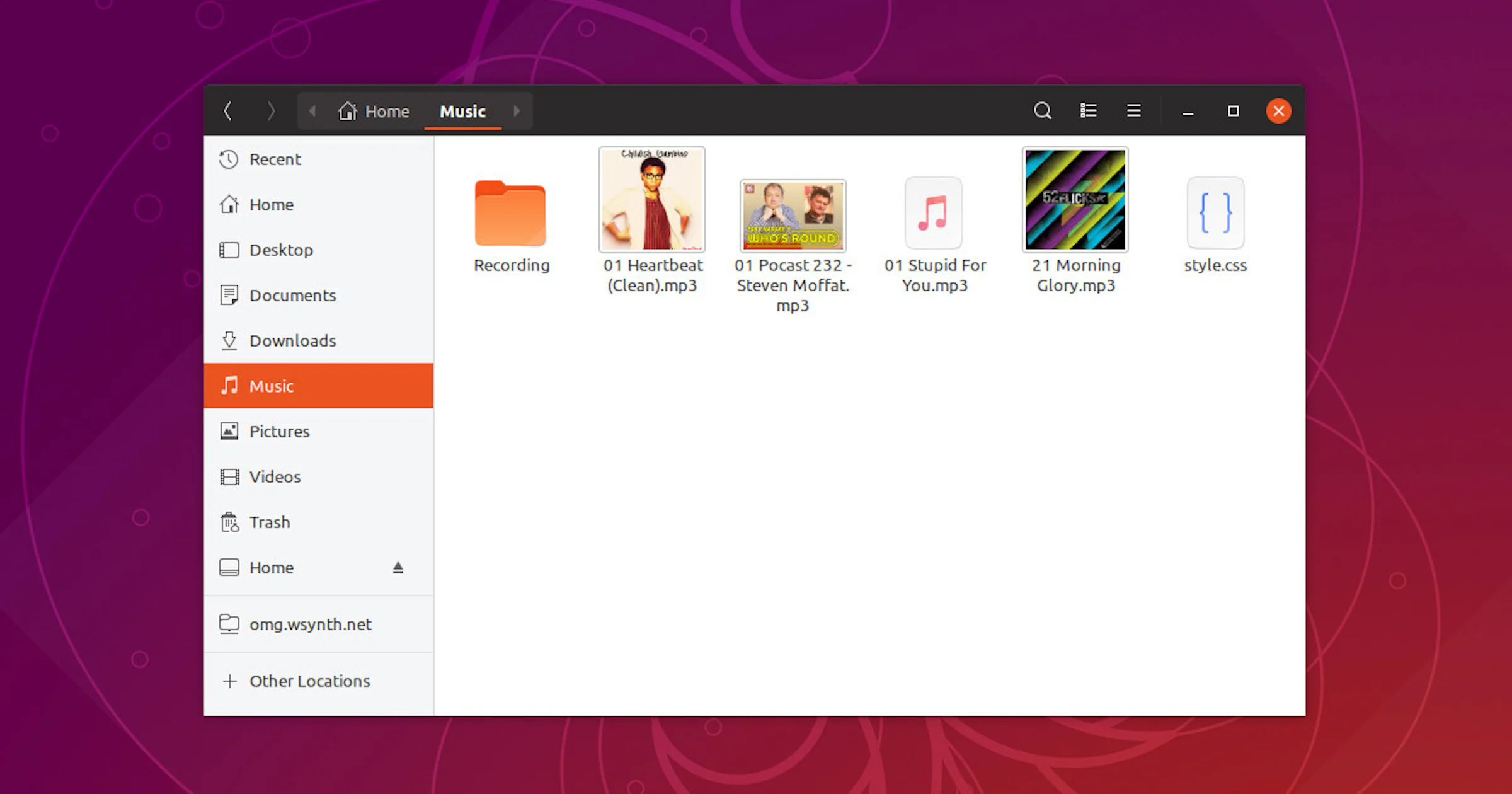1512x794 pixels.
Task: Click the Recent clock icon
Action: [x=229, y=159]
